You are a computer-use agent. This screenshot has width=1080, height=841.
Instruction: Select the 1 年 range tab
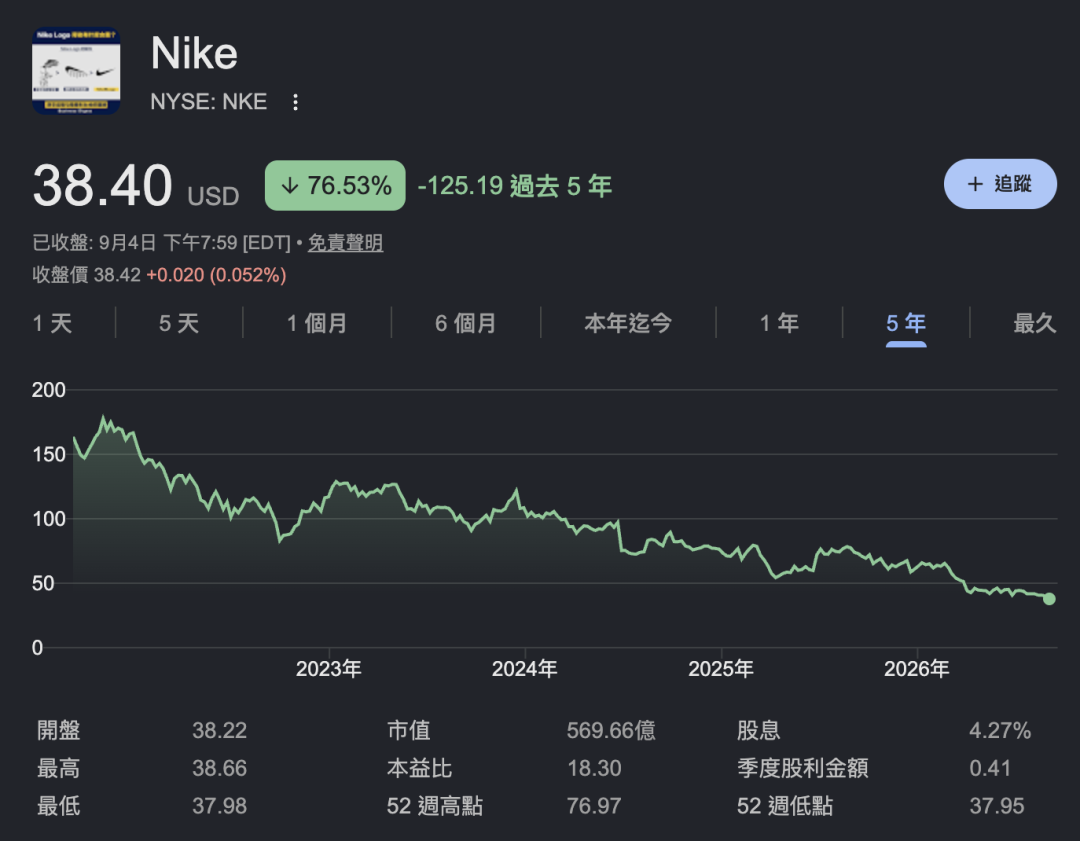pos(779,323)
